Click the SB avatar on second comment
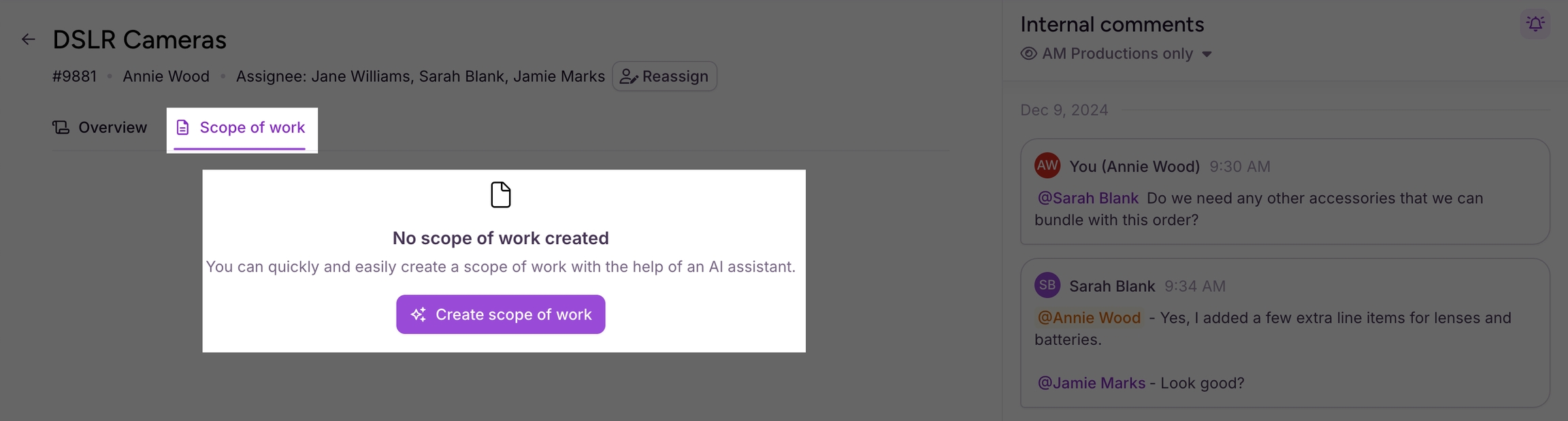This screenshot has height=421, width=1568. tap(1047, 285)
